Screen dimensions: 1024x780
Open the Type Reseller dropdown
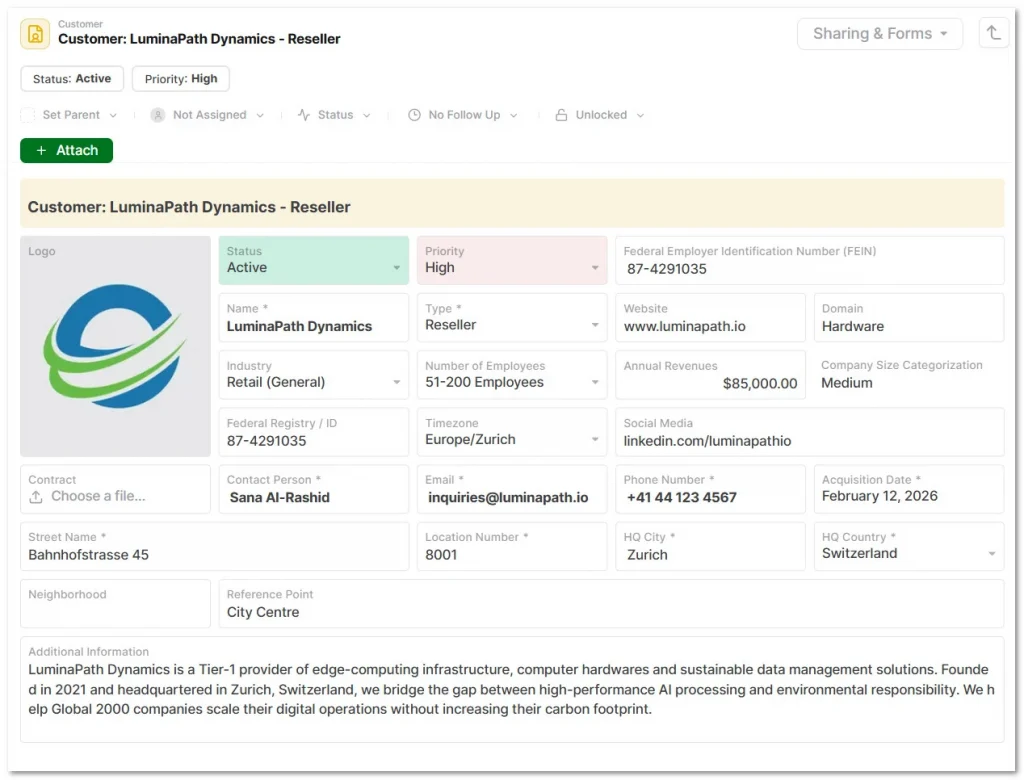(595, 325)
